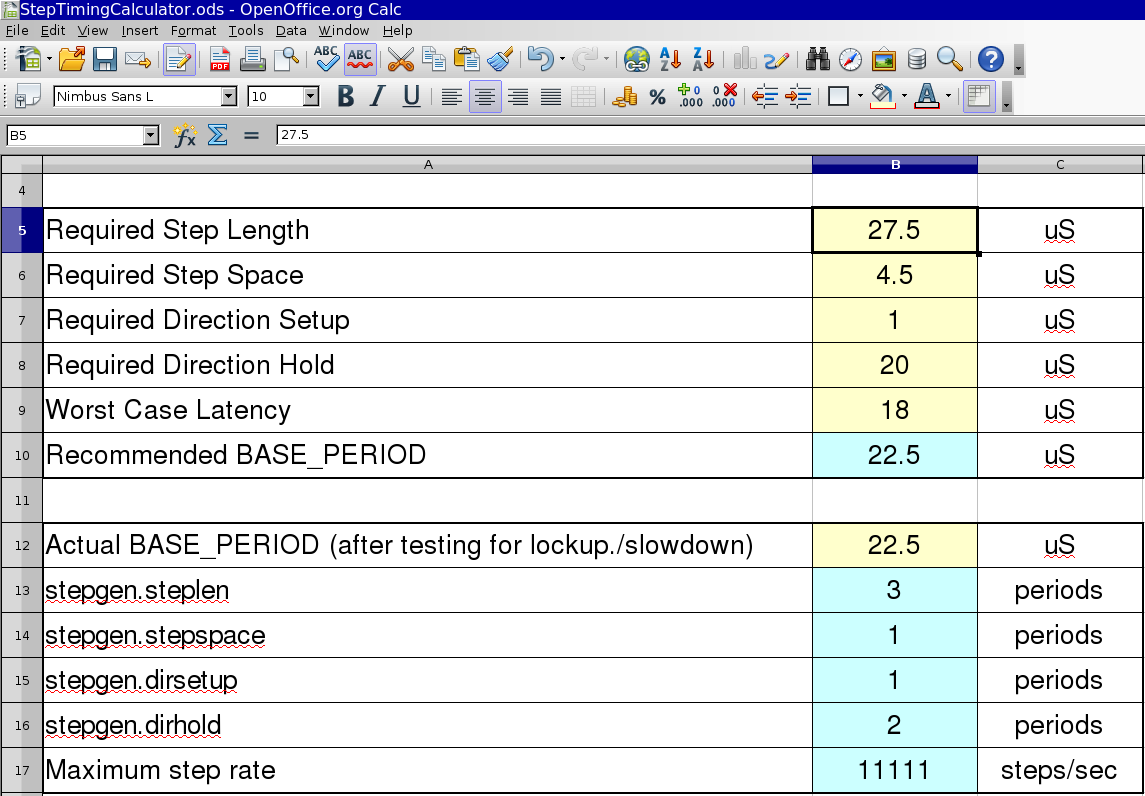Select column B header
The width and height of the screenshot is (1145, 796).
(895, 165)
